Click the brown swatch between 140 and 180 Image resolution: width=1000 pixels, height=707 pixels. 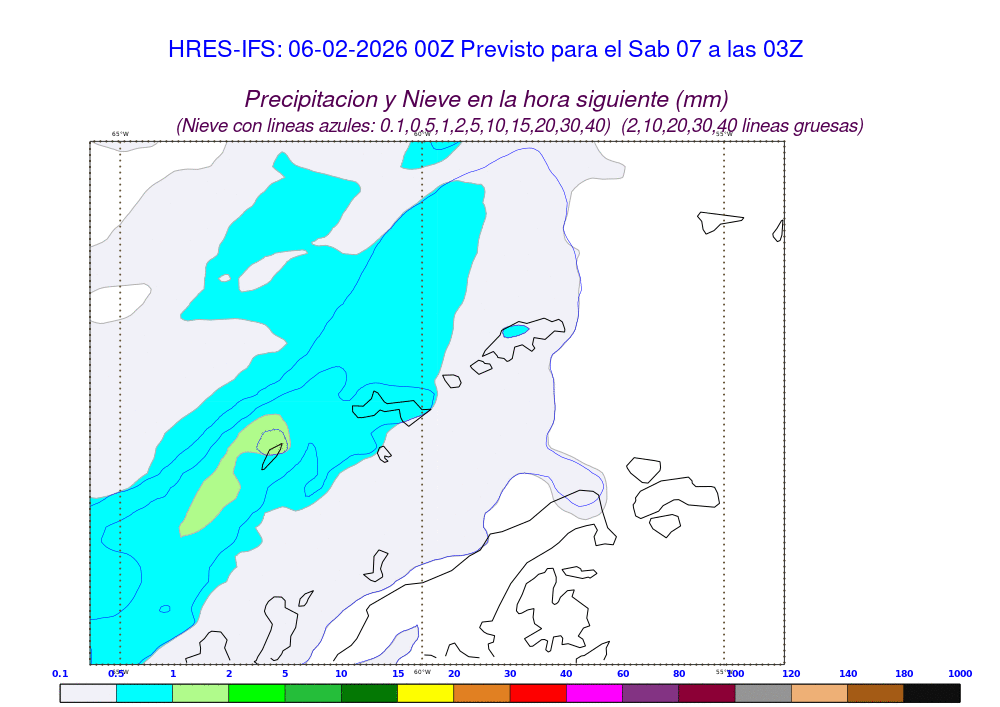point(875,693)
